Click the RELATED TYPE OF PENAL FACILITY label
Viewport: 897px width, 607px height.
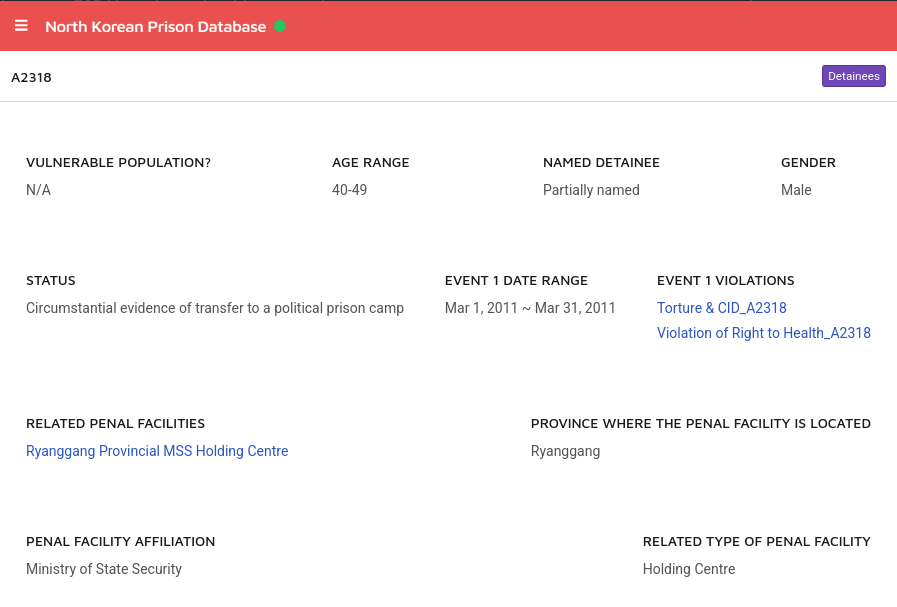point(757,541)
